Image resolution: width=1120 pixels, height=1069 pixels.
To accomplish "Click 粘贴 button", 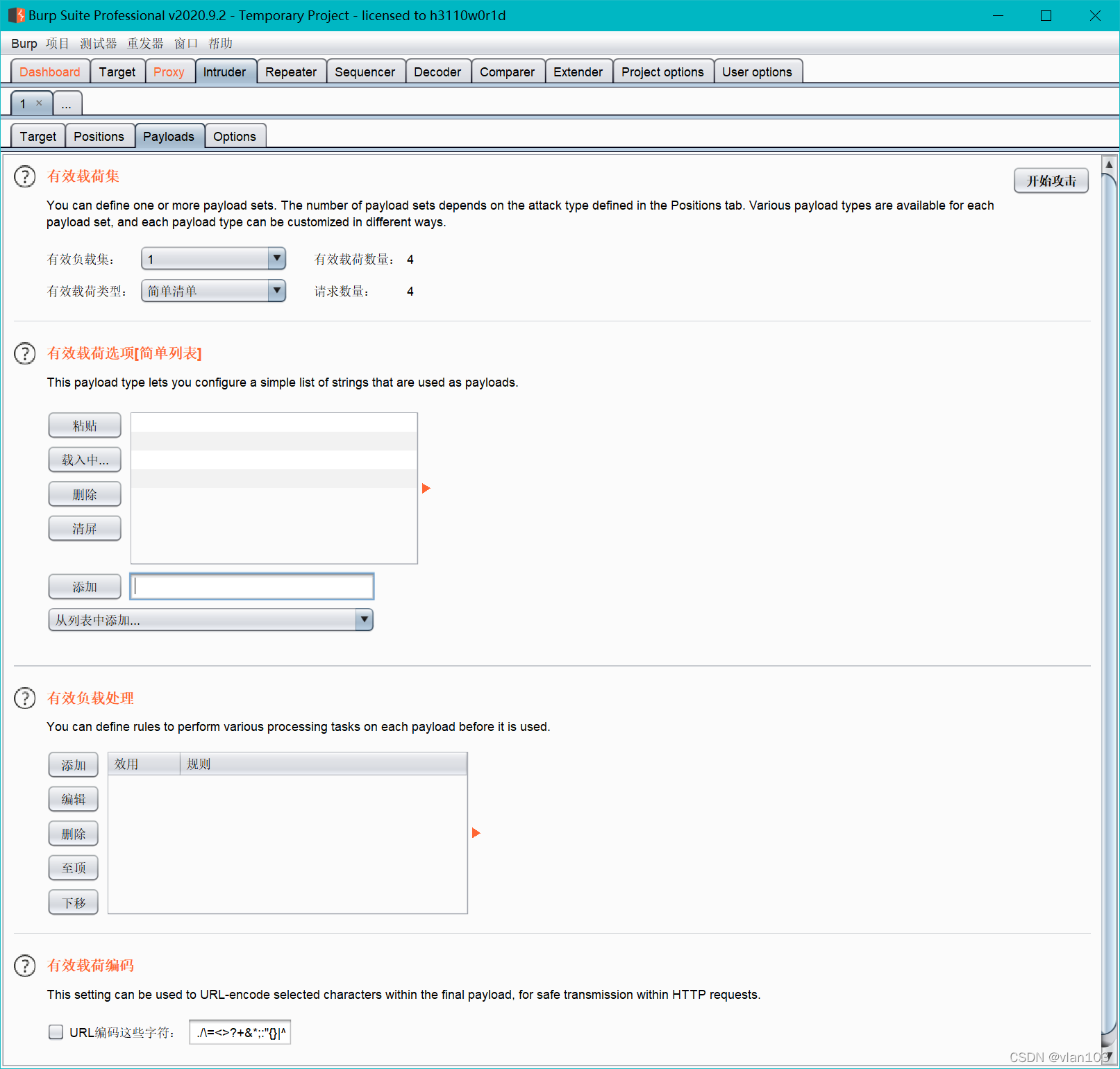I will [85, 426].
